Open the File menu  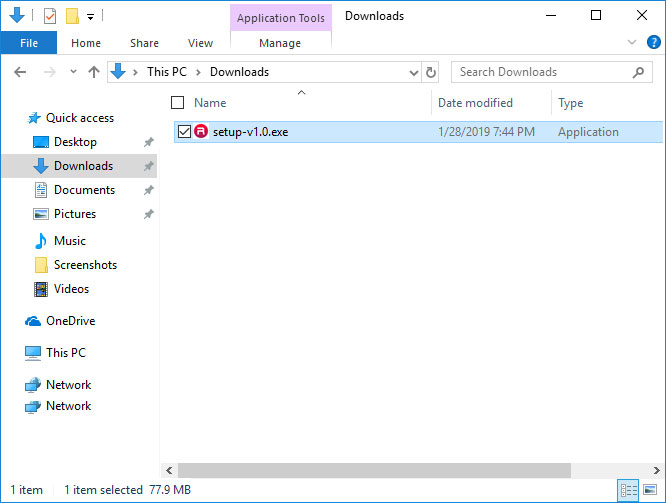pos(29,43)
